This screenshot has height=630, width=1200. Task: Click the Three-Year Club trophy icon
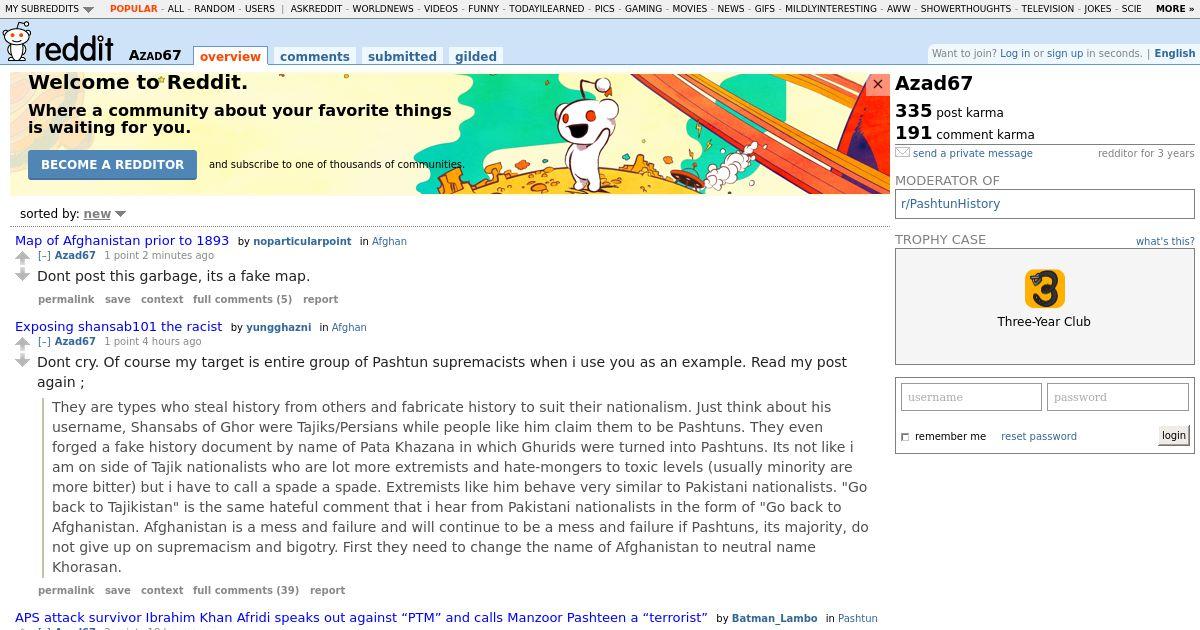pyautogui.click(x=1044, y=289)
